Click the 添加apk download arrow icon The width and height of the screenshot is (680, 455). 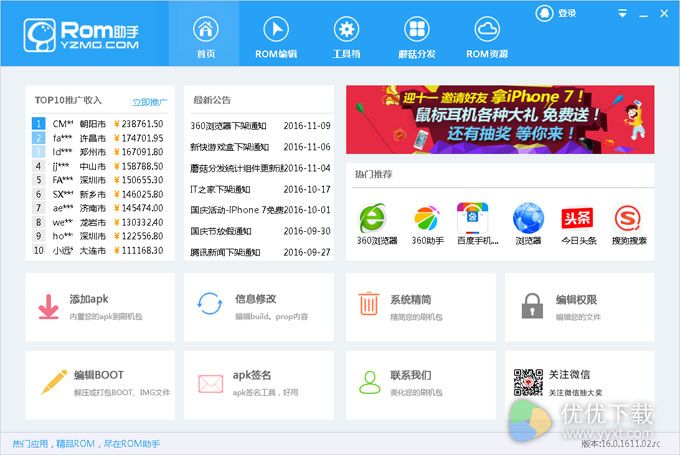click(49, 307)
